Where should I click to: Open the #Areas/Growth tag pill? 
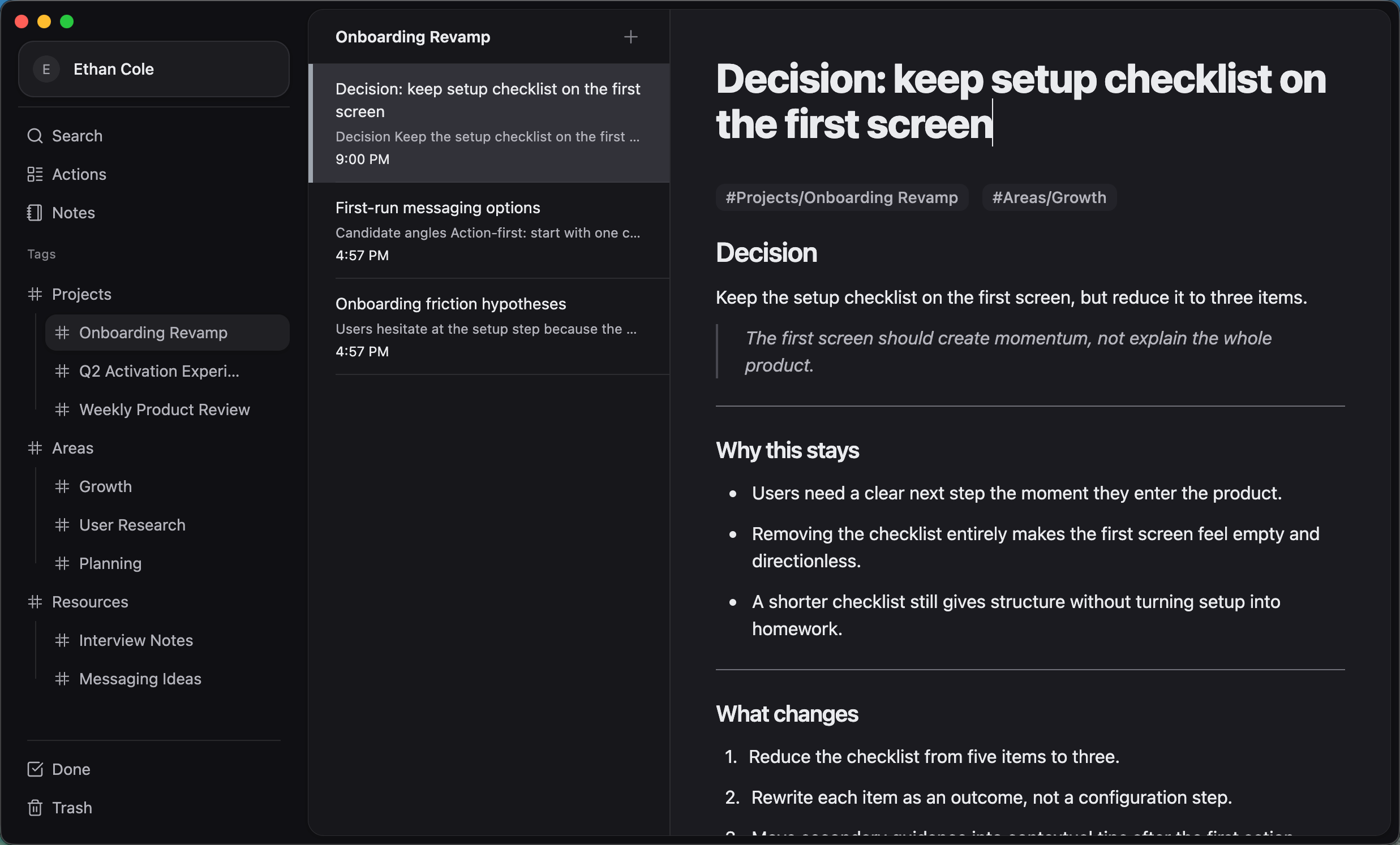(x=1049, y=197)
